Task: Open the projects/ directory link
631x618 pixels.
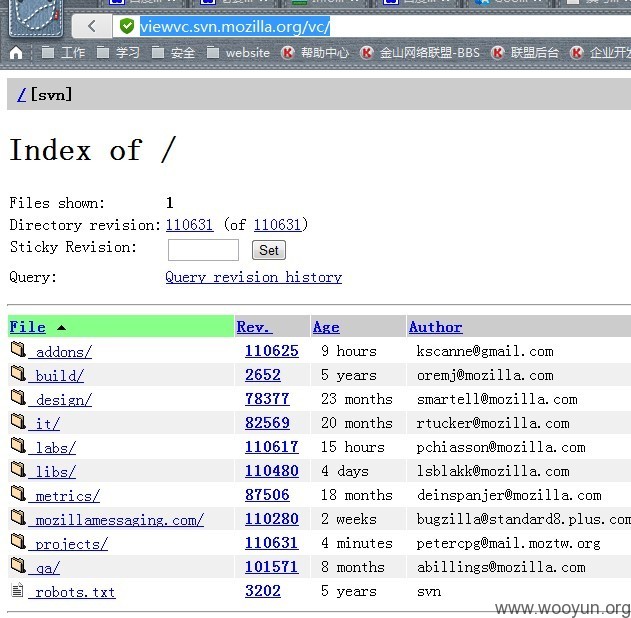Action: click(x=68, y=544)
